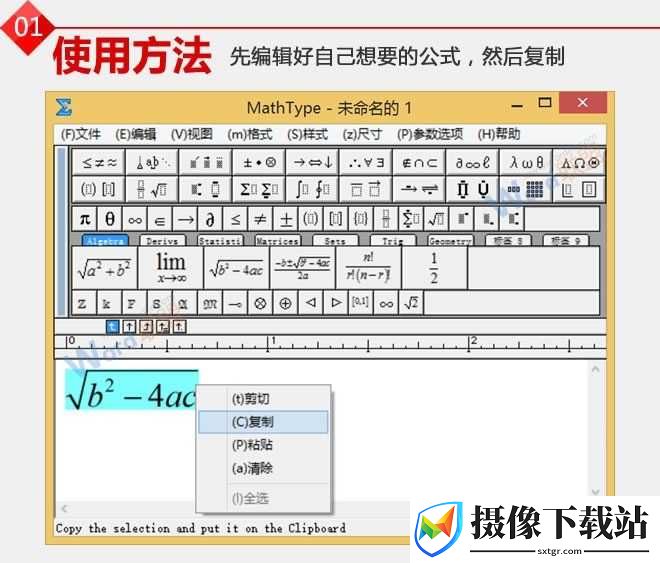The image size is (660, 563).
Task: Switch to the Geometry tab
Action: (450, 241)
